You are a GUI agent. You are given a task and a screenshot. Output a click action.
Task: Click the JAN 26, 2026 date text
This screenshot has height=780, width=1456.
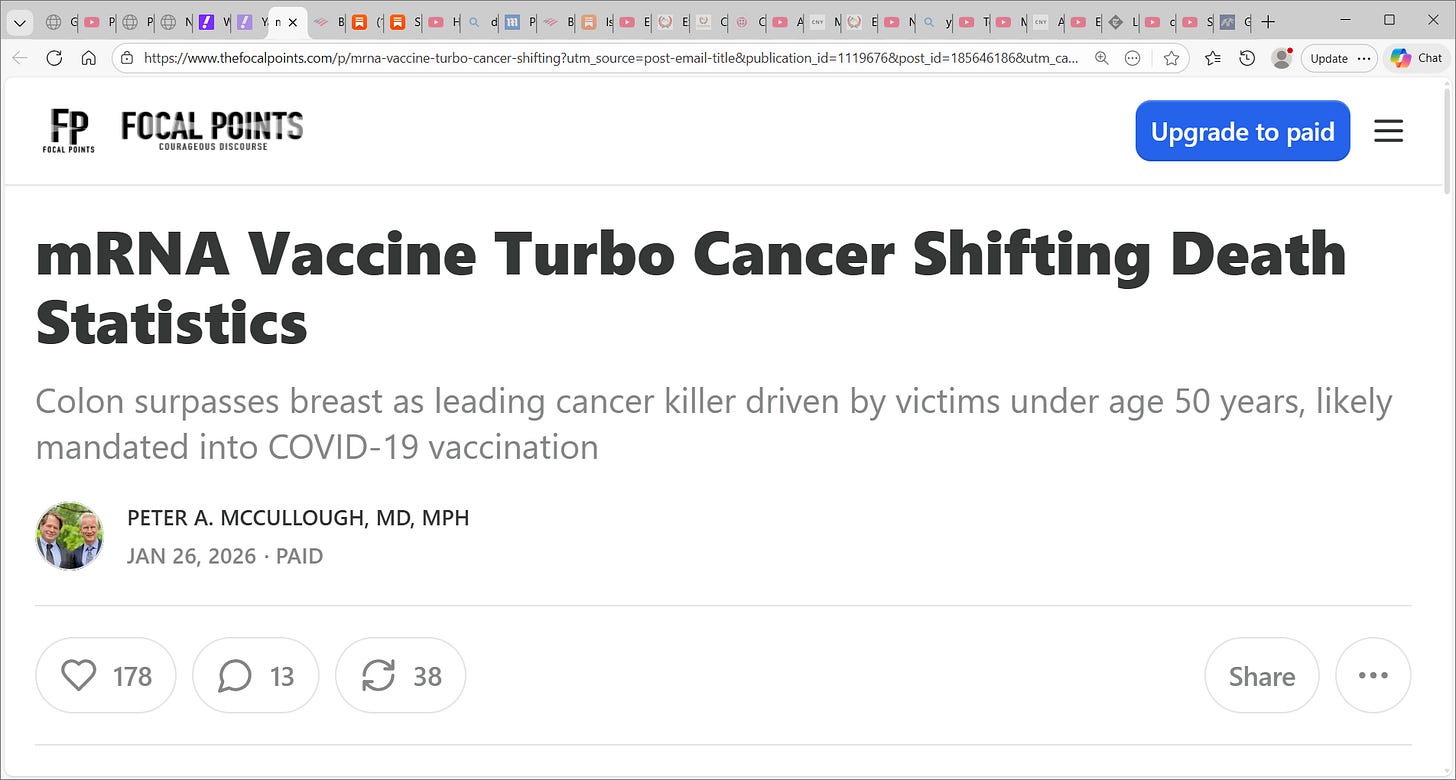click(x=192, y=556)
